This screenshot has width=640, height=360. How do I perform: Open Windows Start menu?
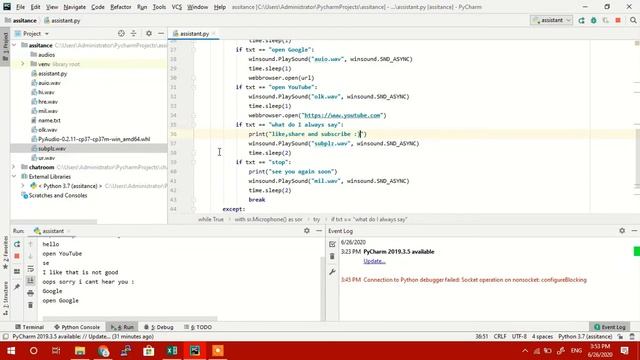pos(11,351)
